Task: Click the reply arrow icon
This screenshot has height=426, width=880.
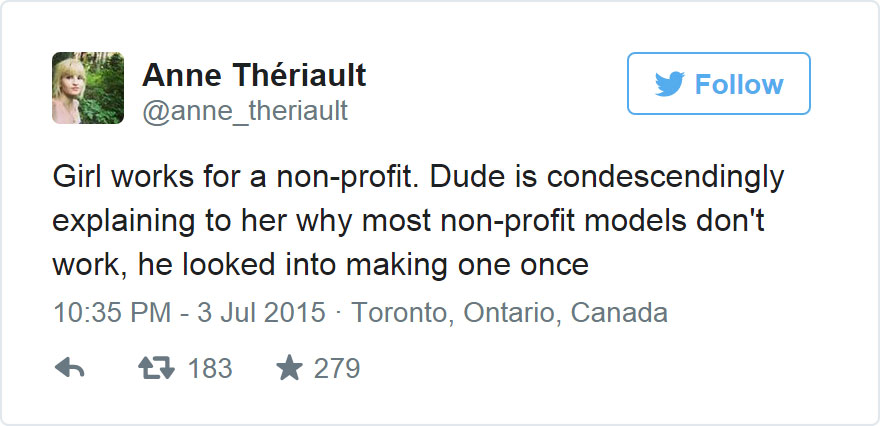Action: click(68, 369)
